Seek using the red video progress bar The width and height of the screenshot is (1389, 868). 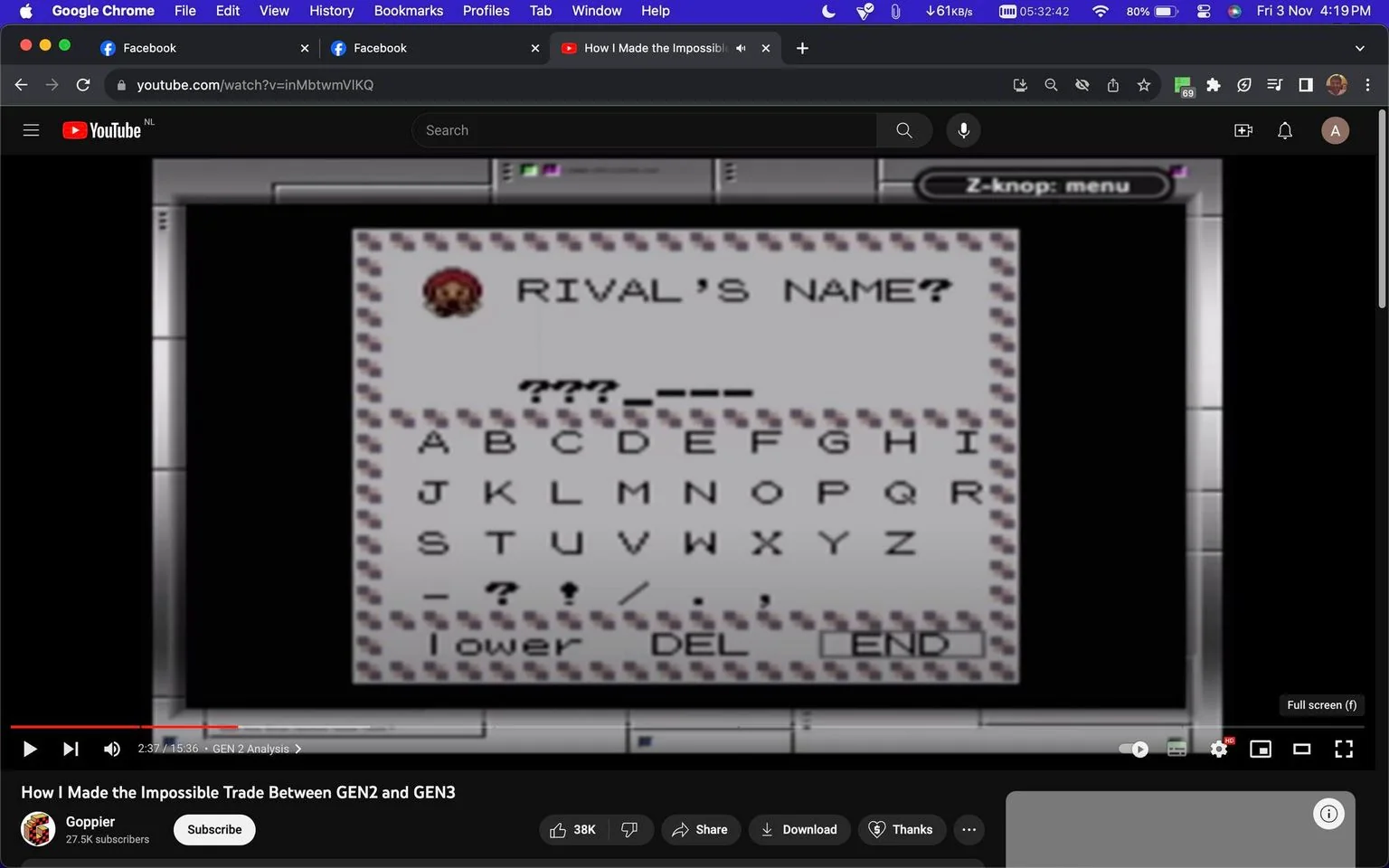tap(124, 726)
